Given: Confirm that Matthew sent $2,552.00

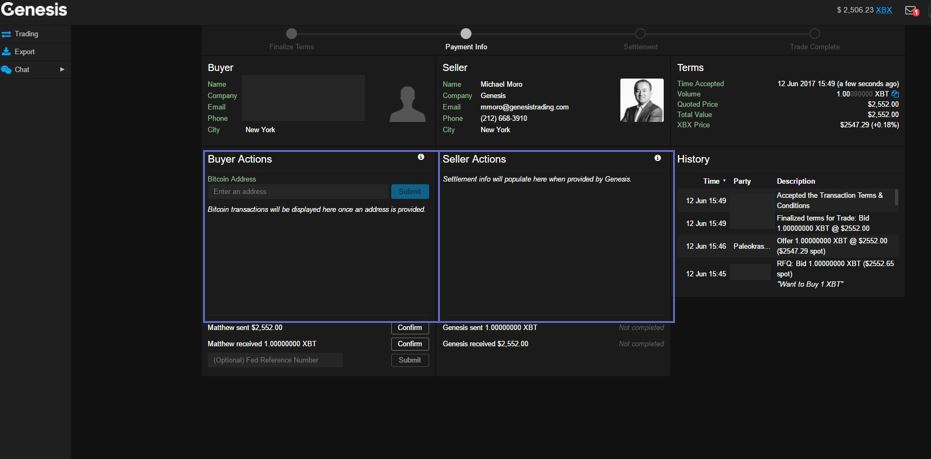Looking at the screenshot, I should coord(410,328).
